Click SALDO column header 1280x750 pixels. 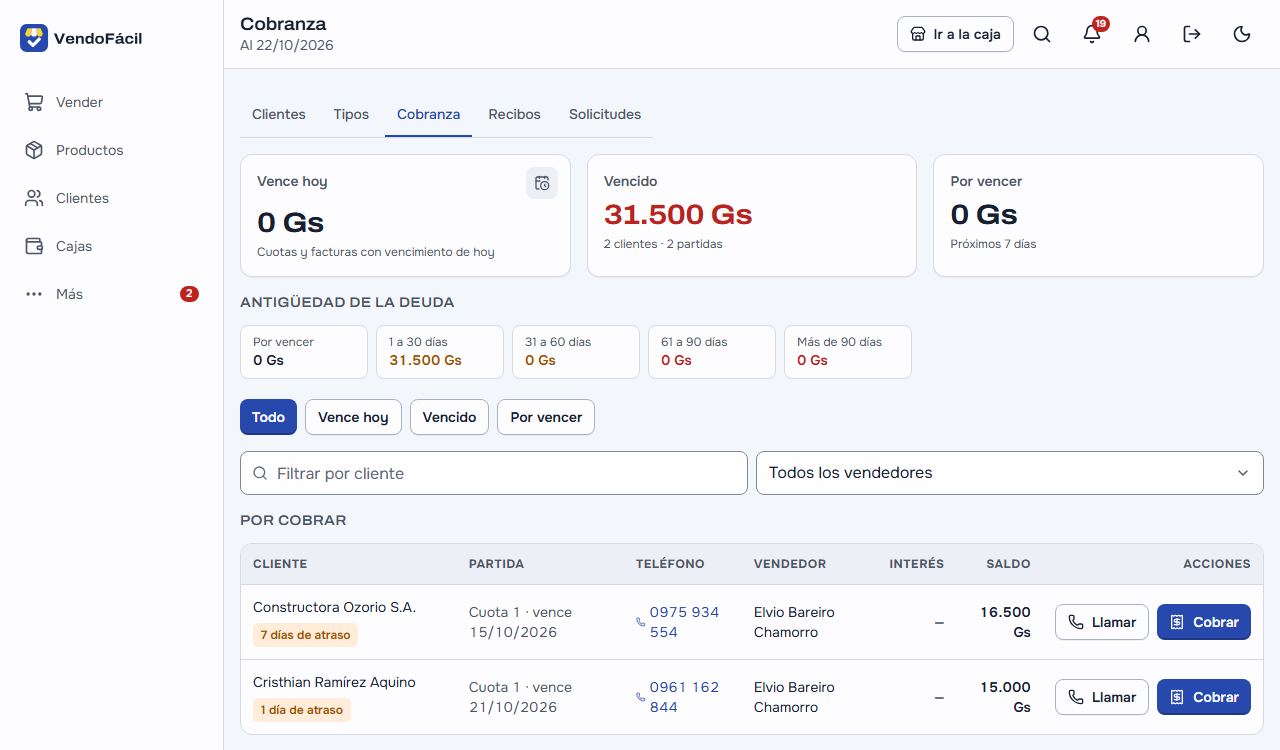(1008, 564)
